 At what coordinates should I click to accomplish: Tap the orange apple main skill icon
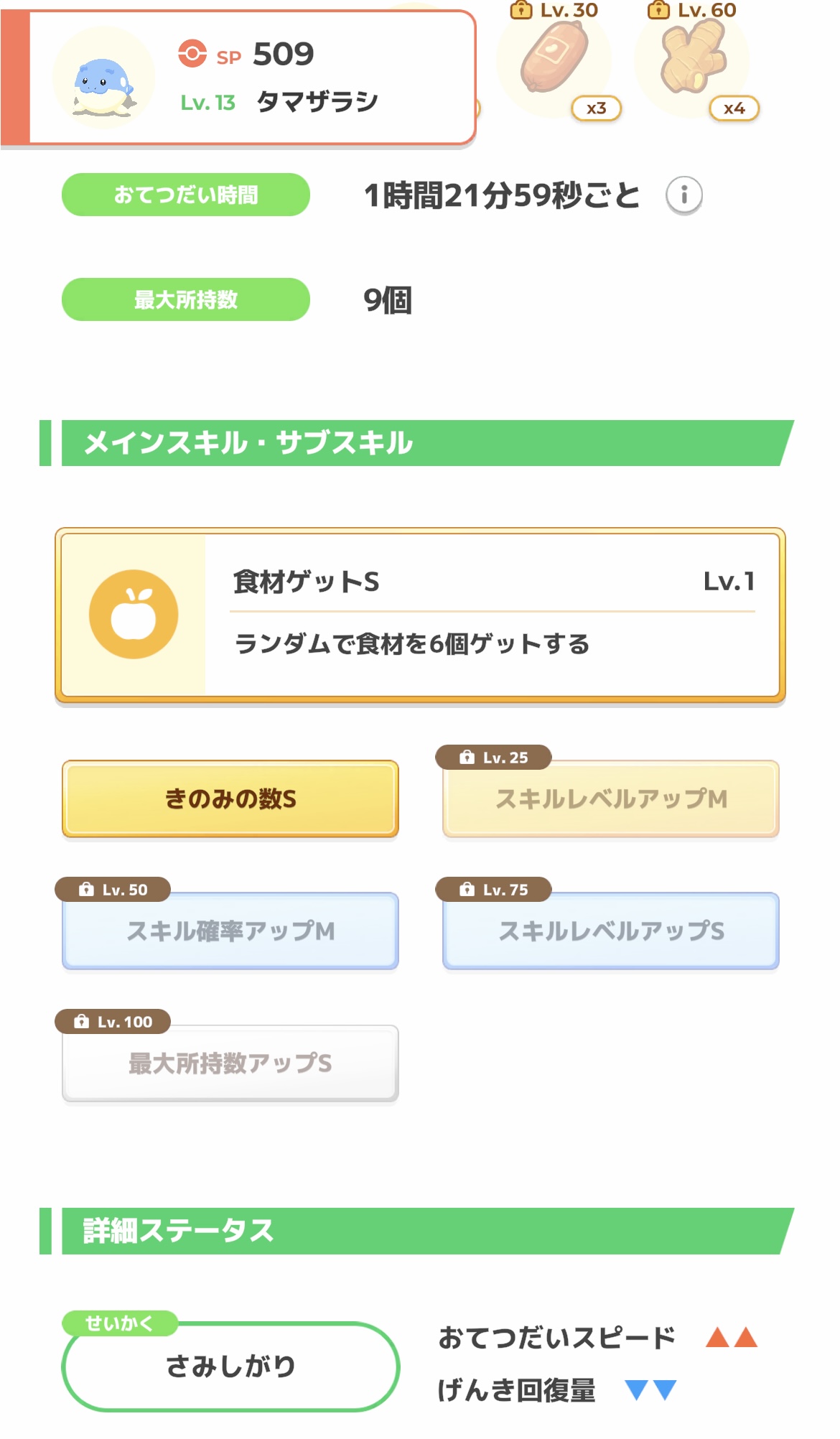click(134, 614)
